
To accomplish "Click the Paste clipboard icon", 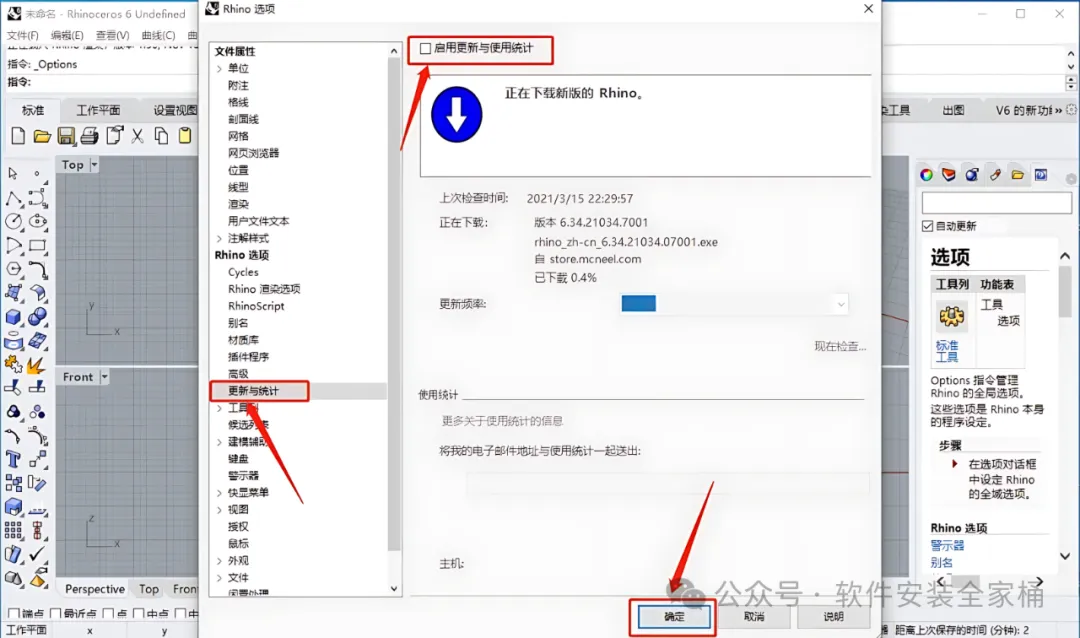I will pyautogui.click(x=185, y=136).
